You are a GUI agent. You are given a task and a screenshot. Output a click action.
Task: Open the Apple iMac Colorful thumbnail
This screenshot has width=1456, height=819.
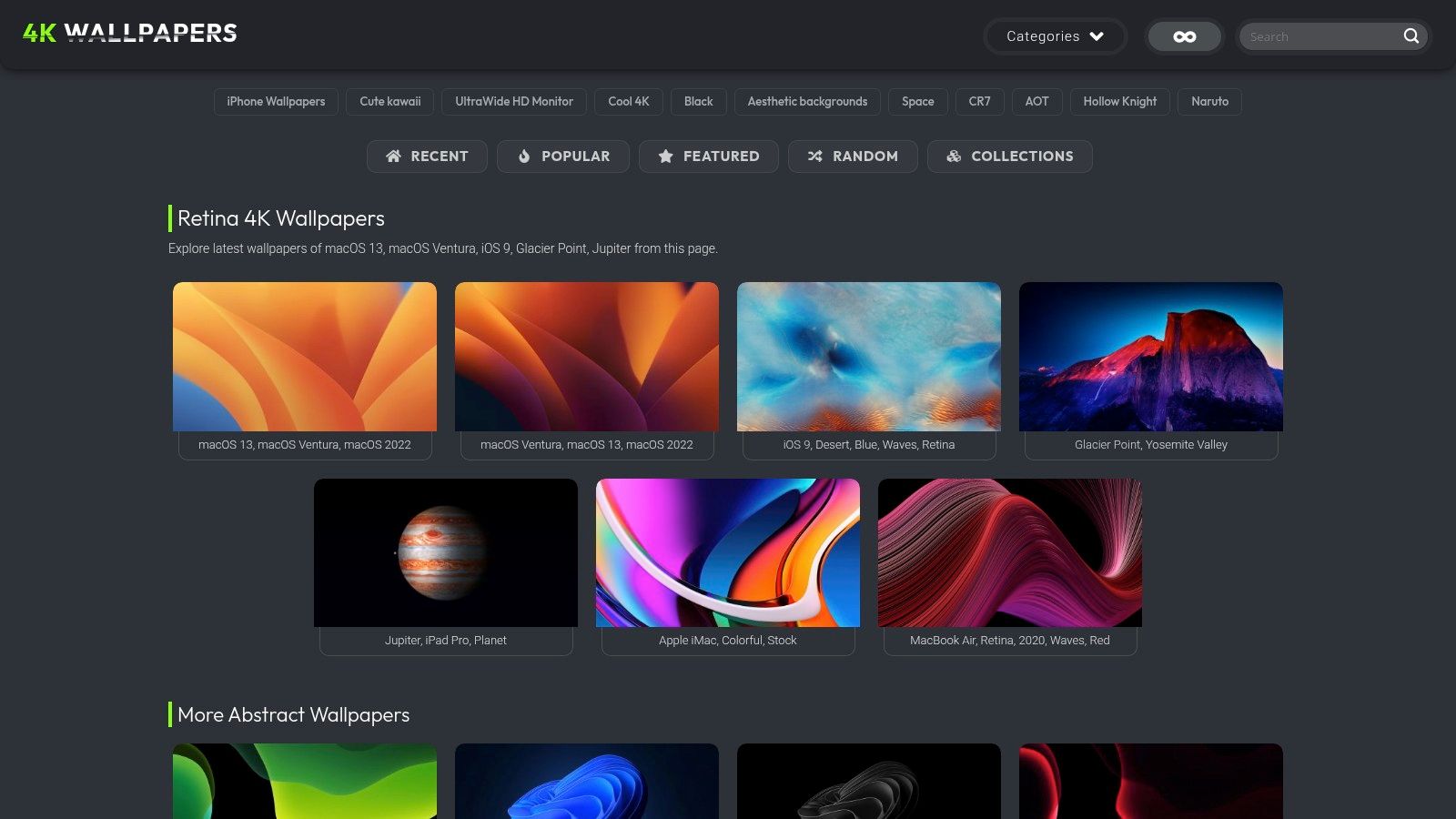pos(728,552)
